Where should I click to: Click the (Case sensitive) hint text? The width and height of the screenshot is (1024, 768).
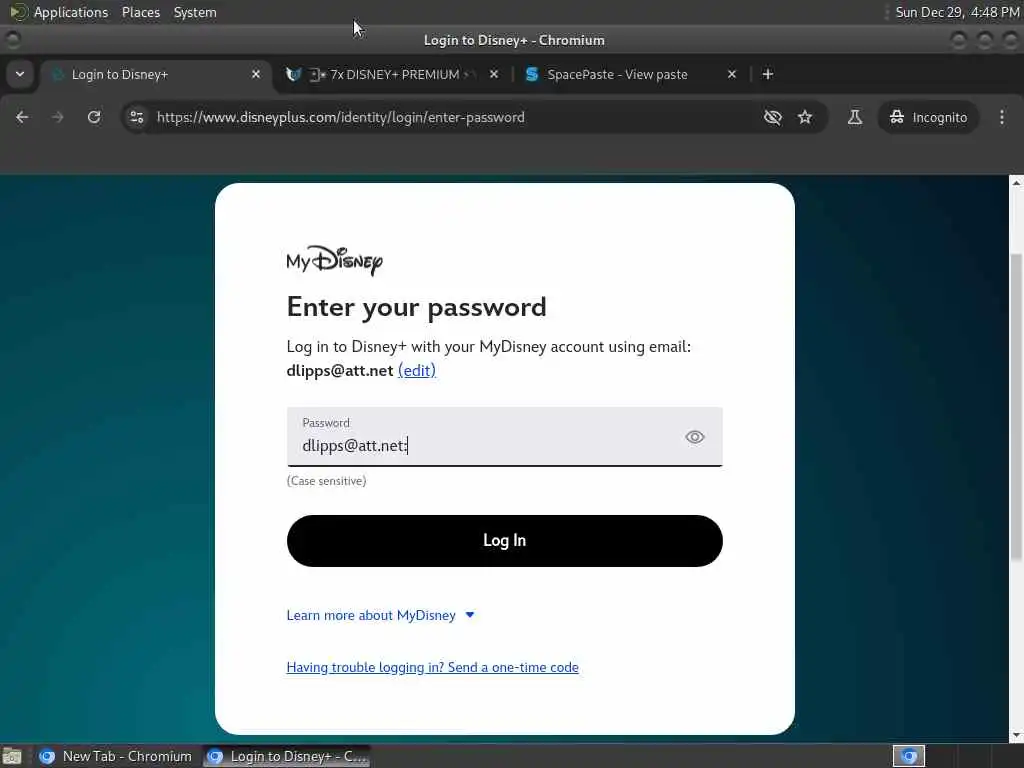tap(327, 481)
